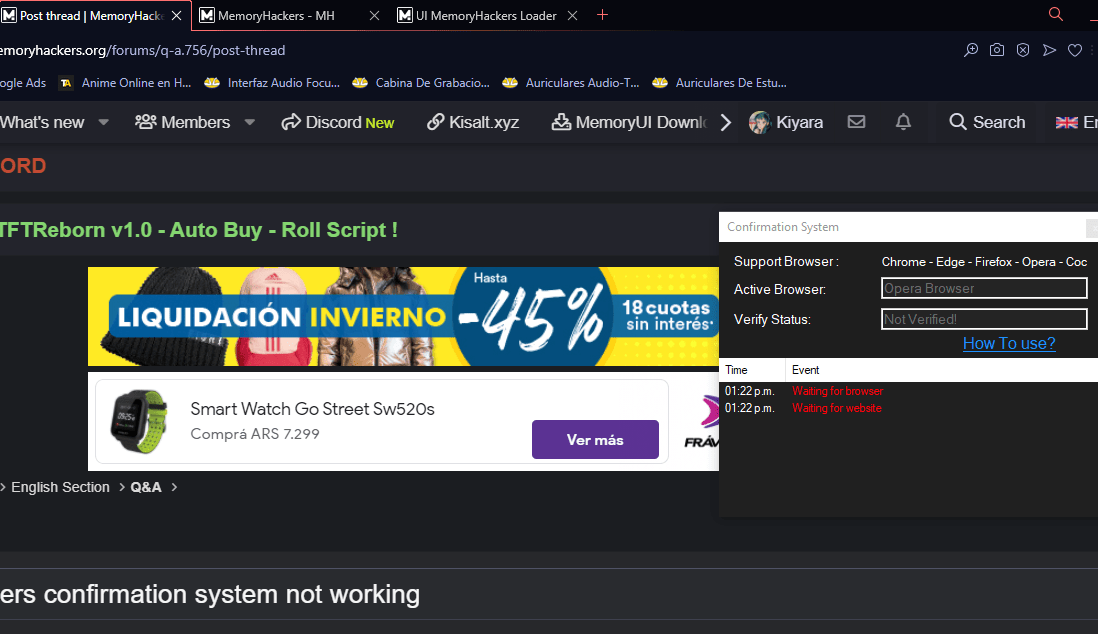Open the MemoryUI Download nav link
The width and height of the screenshot is (1098, 634).
pos(630,123)
